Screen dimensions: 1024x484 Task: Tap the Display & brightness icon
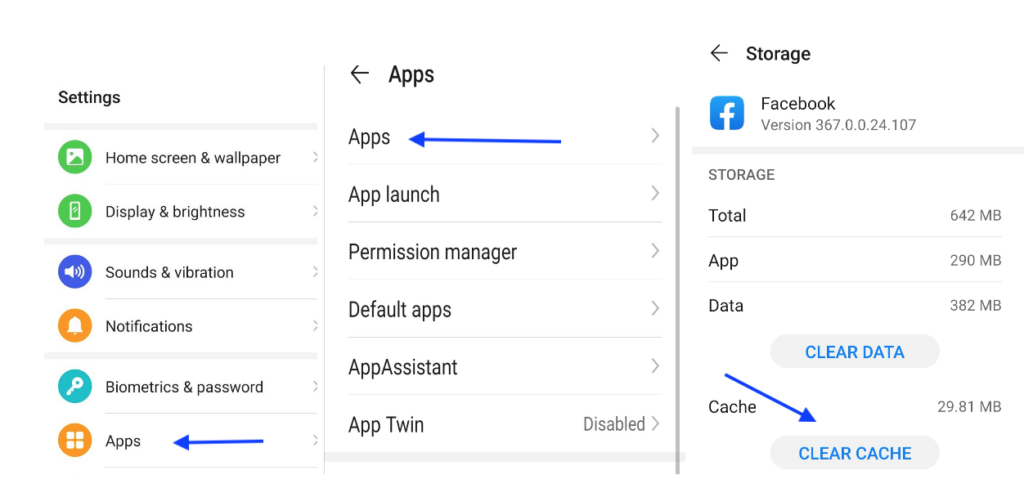(75, 212)
